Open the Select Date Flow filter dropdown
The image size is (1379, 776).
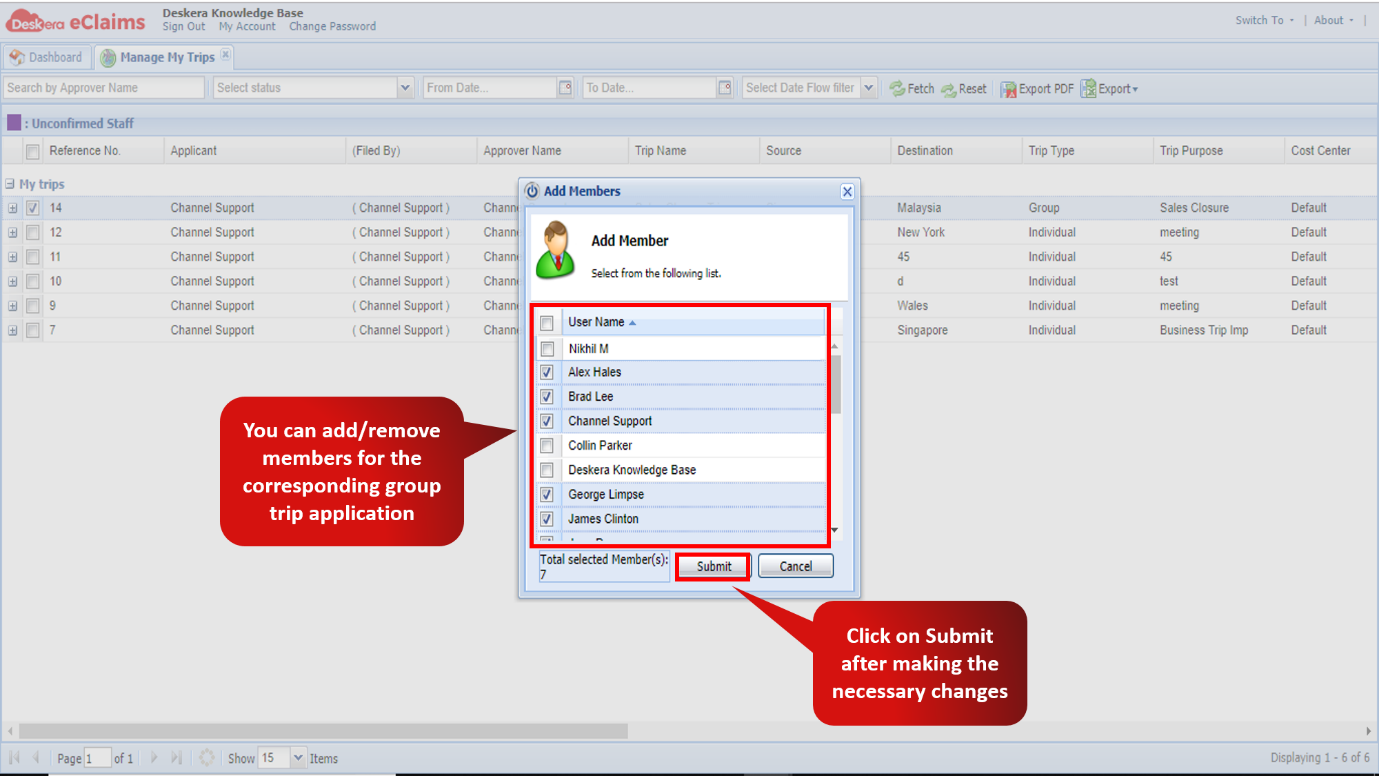(x=869, y=88)
